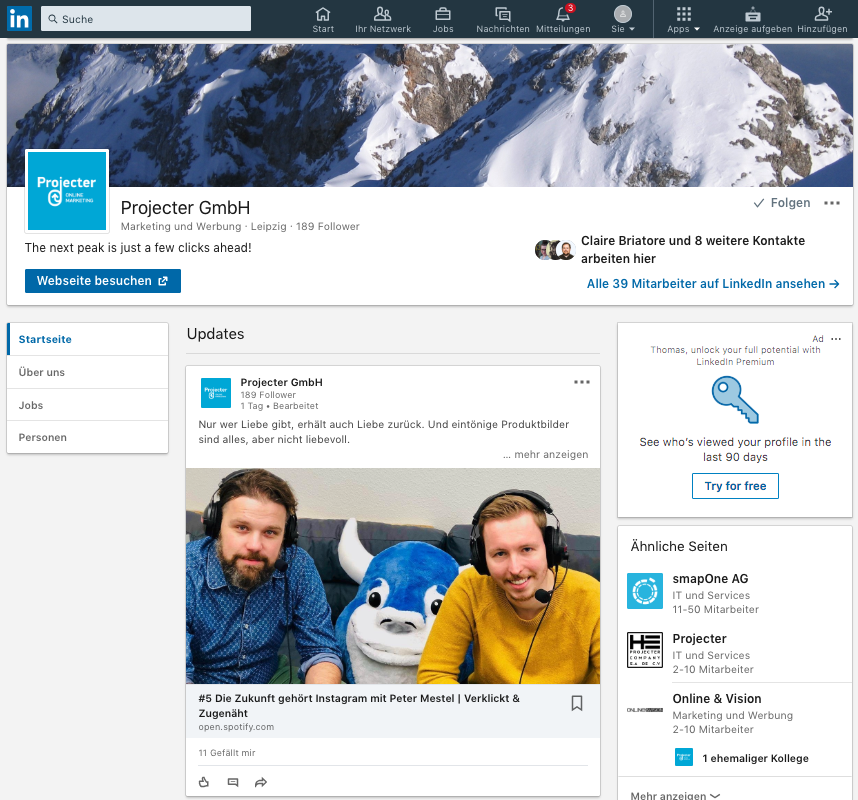This screenshot has height=800, width=858.
Task: View 11 Gefällt mir likes
Action: point(227,753)
